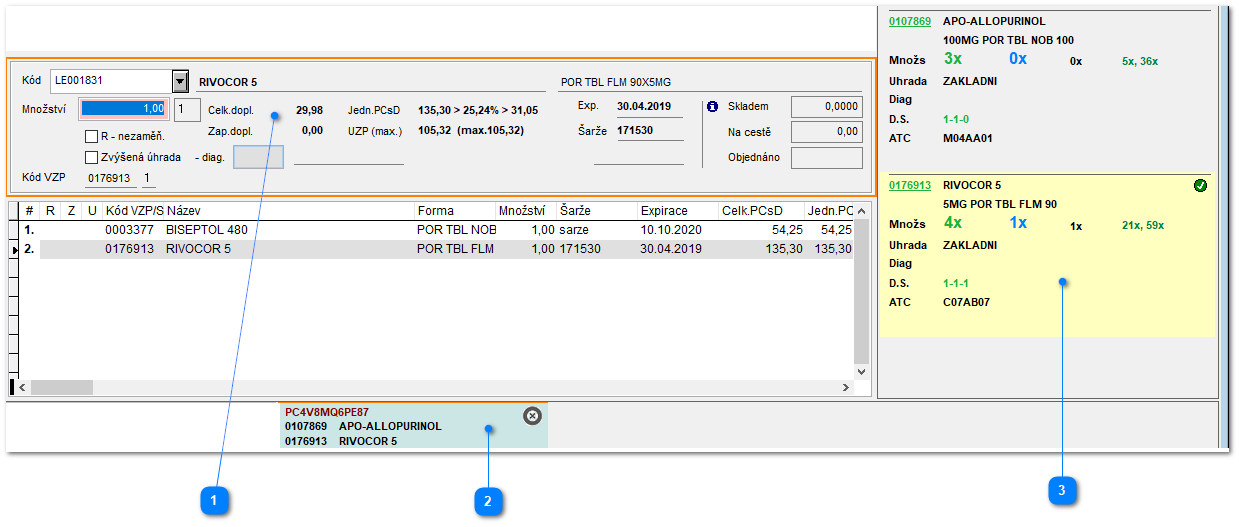Screen dimensions: 1239x527
Task: Select table row 2, RIVOCOR 5
Action: pos(437,248)
